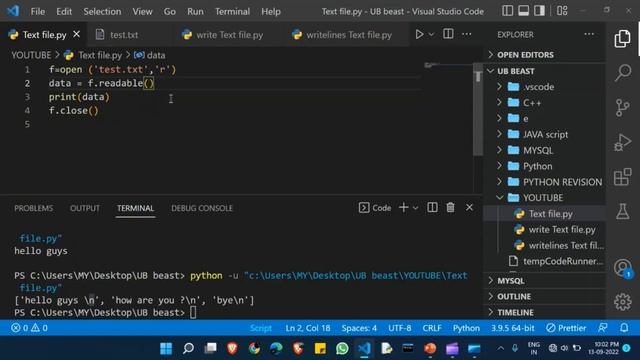The height and width of the screenshot is (360, 640).
Task: Open Source Control view
Action: point(622,108)
